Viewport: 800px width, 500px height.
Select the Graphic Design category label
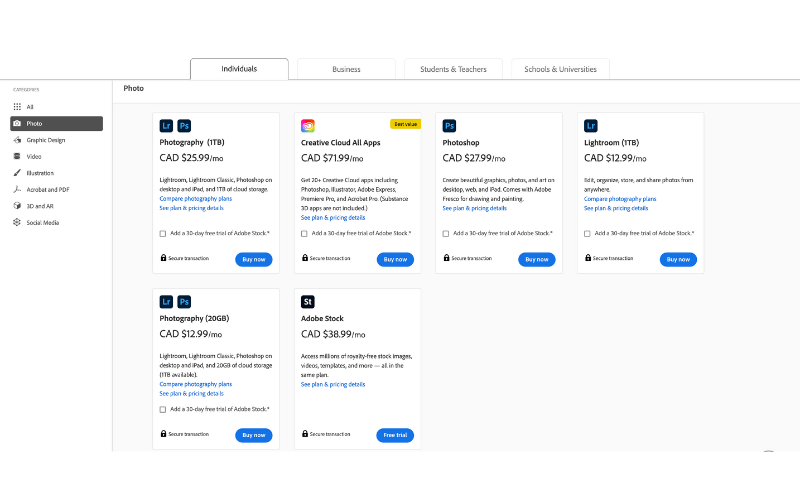pos(46,140)
